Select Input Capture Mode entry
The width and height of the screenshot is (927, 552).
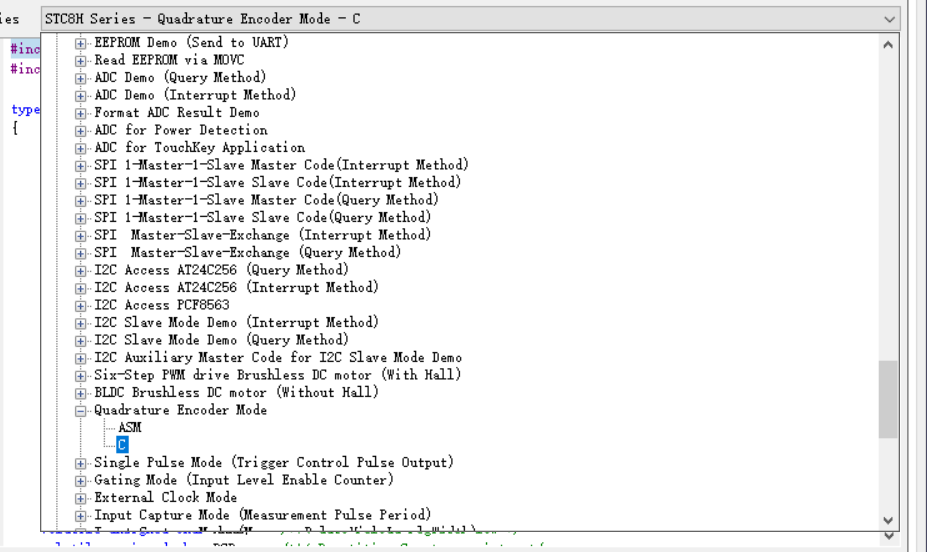tap(262, 515)
